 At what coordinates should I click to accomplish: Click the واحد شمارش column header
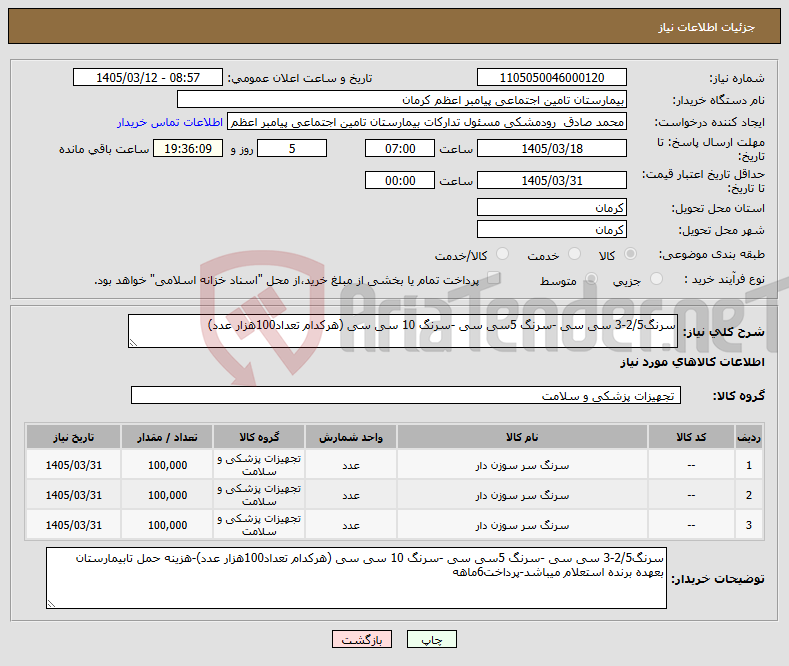(351, 437)
